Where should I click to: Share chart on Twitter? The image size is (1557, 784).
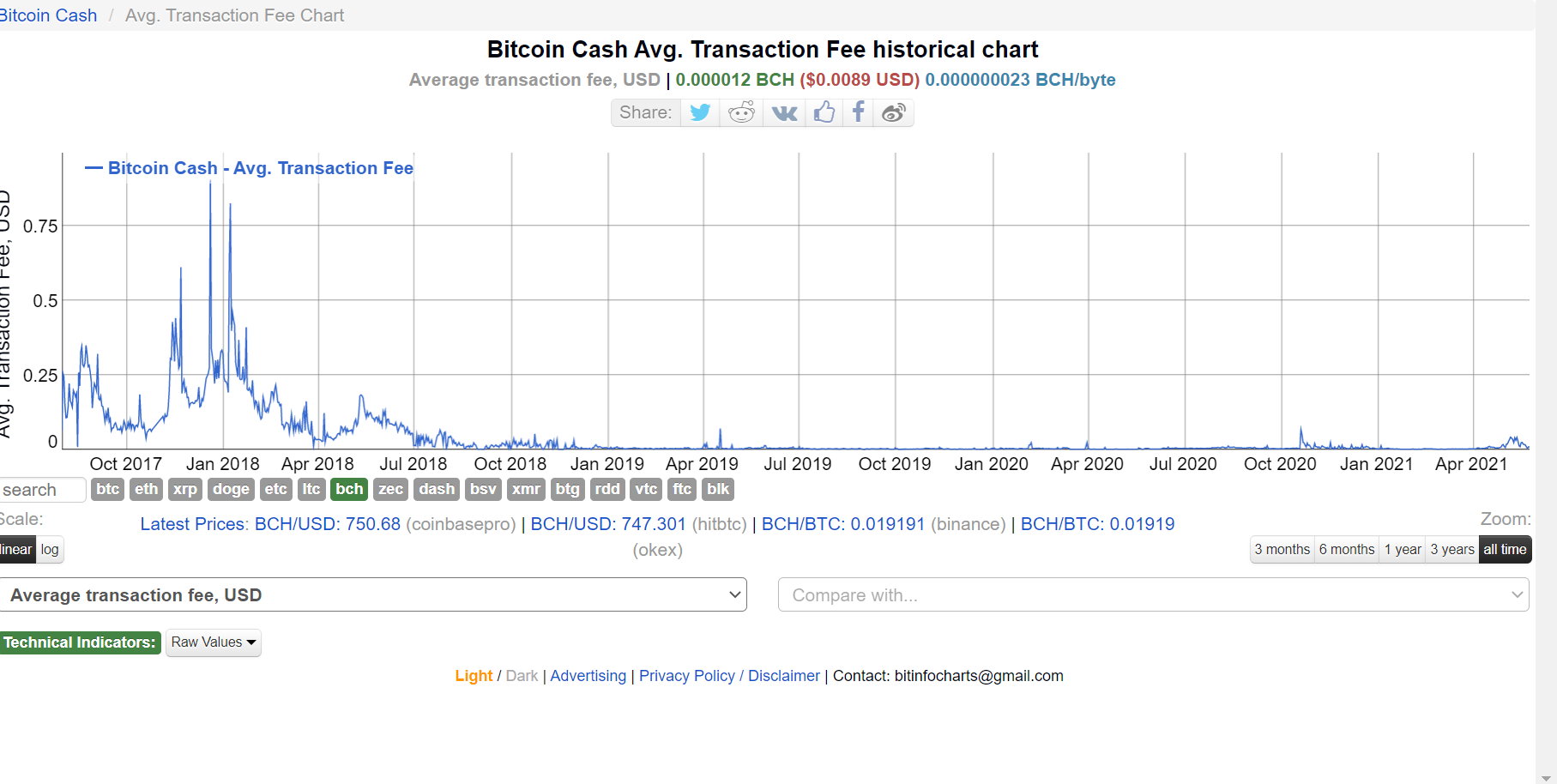coord(700,112)
